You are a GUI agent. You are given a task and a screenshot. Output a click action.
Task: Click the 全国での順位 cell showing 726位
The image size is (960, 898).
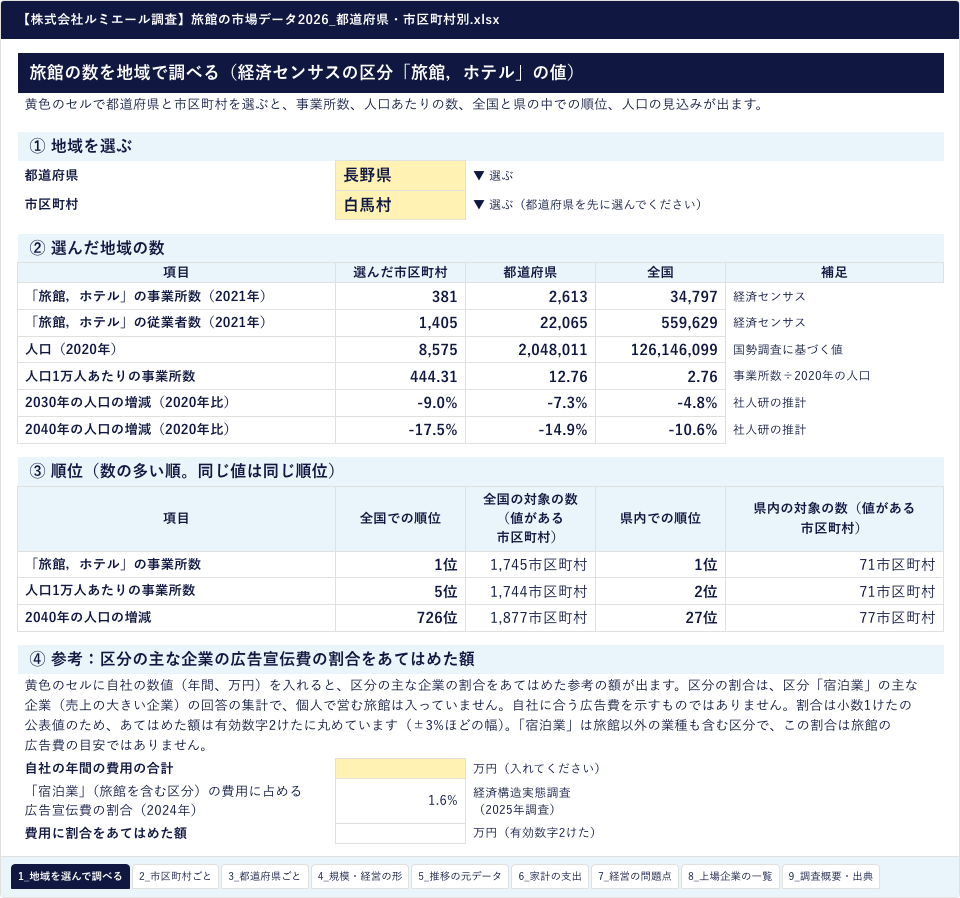point(400,618)
